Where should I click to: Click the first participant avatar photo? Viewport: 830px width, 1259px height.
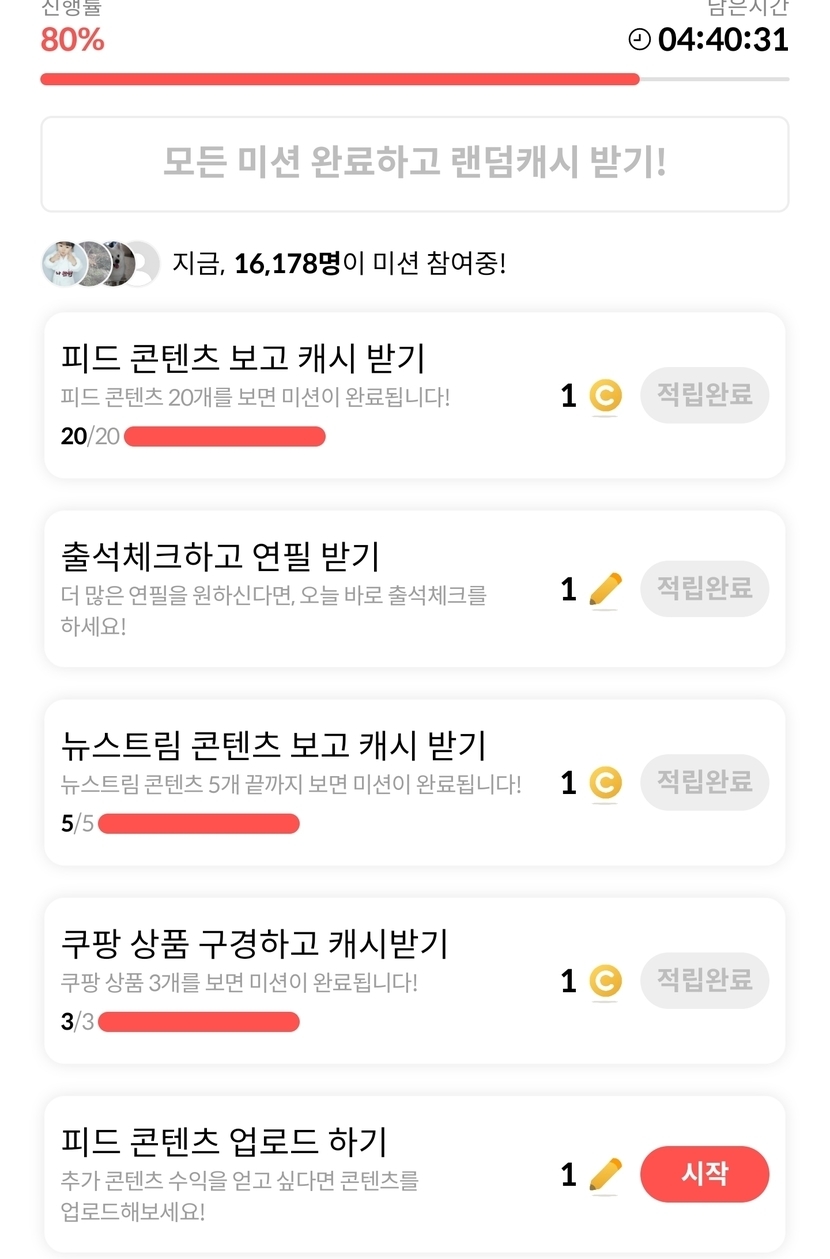coord(62,264)
